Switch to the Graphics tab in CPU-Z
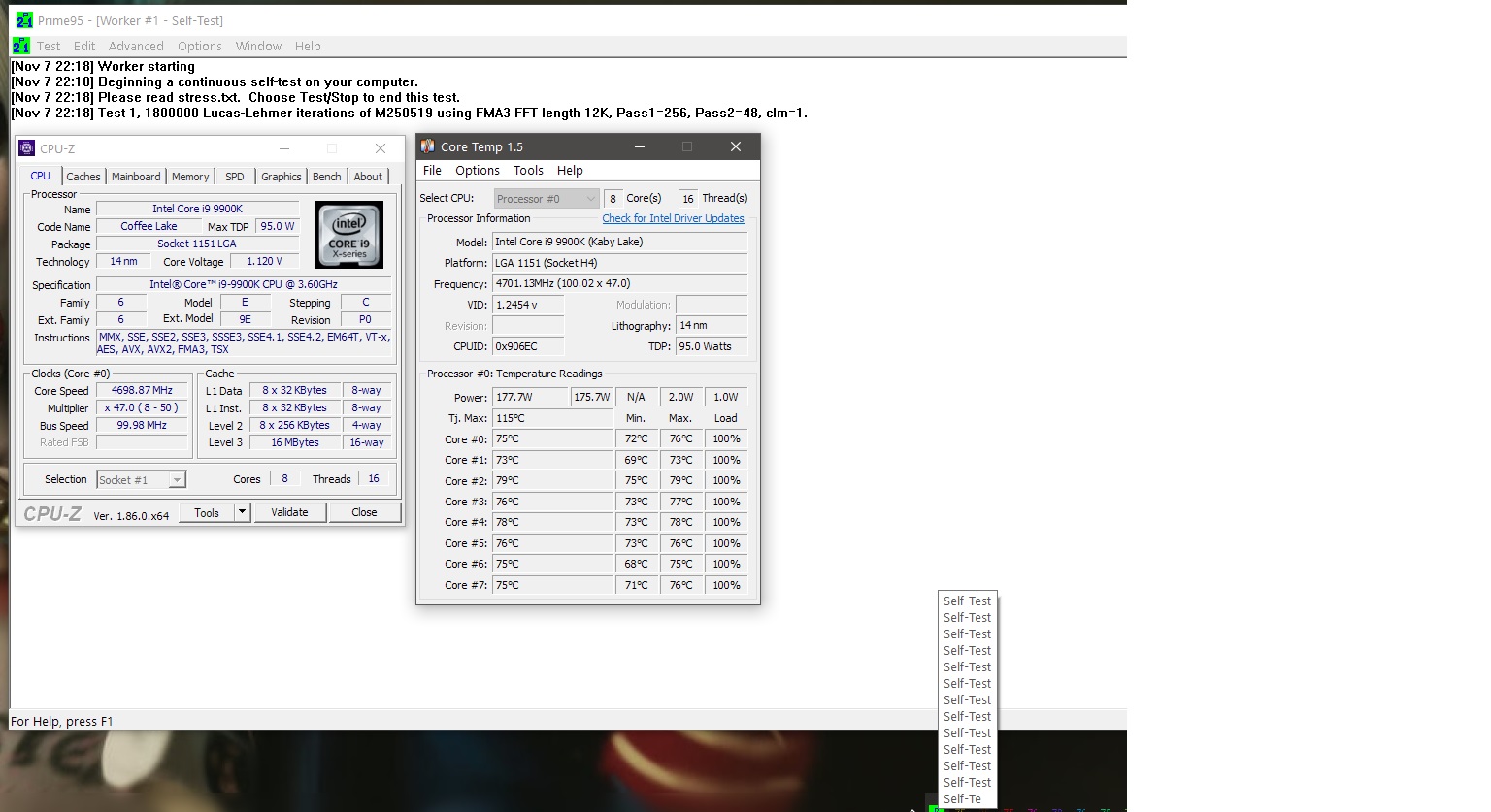This screenshot has width=1491, height=812. 282,177
